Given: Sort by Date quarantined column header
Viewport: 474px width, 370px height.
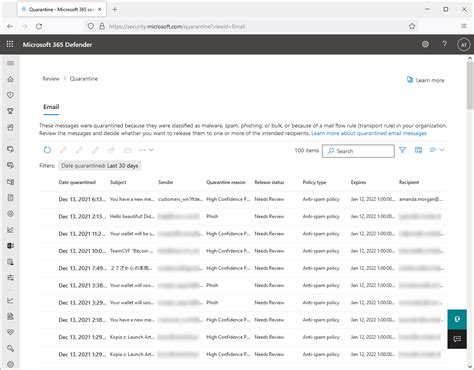Looking at the screenshot, I should (77, 182).
